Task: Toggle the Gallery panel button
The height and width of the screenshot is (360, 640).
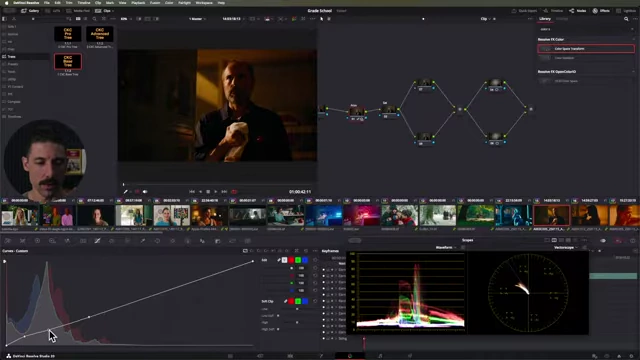Action: (x=30, y=11)
